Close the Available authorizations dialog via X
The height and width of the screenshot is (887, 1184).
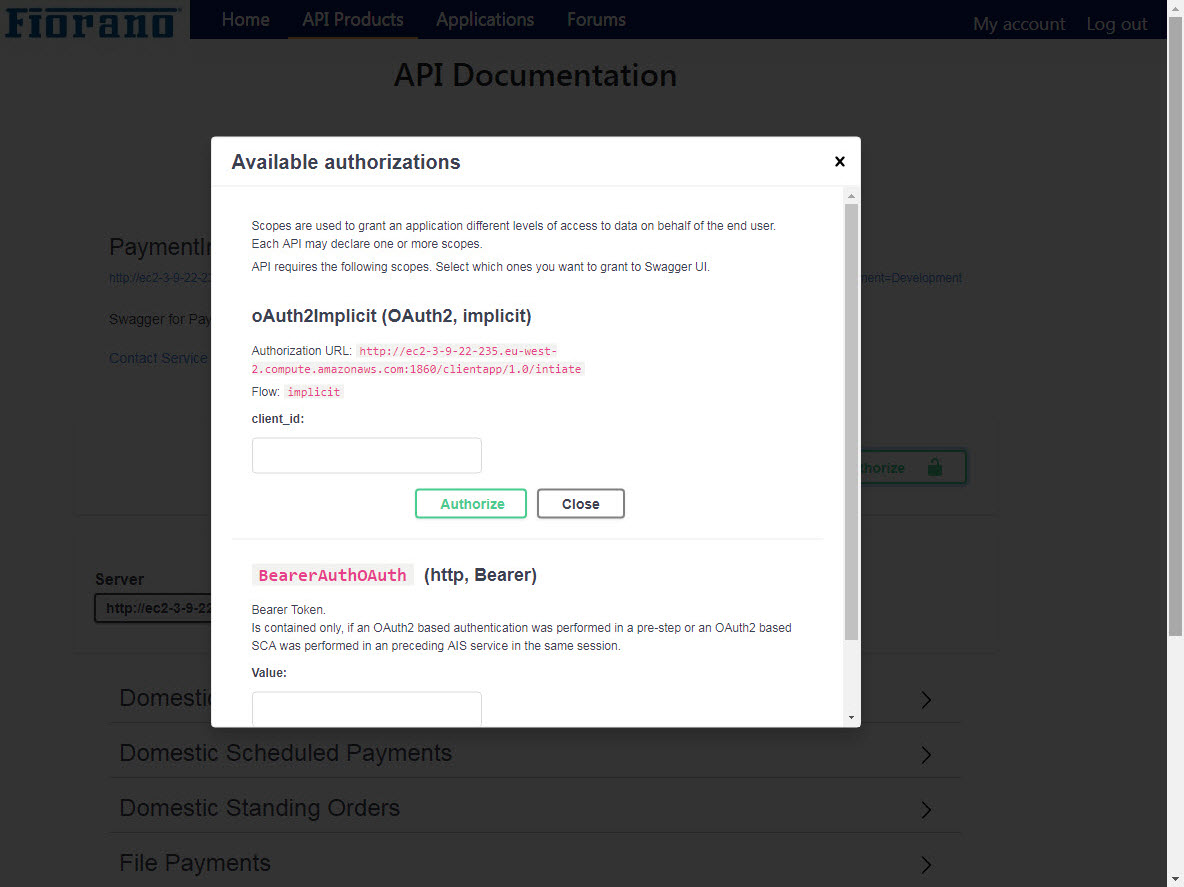pos(839,162)
